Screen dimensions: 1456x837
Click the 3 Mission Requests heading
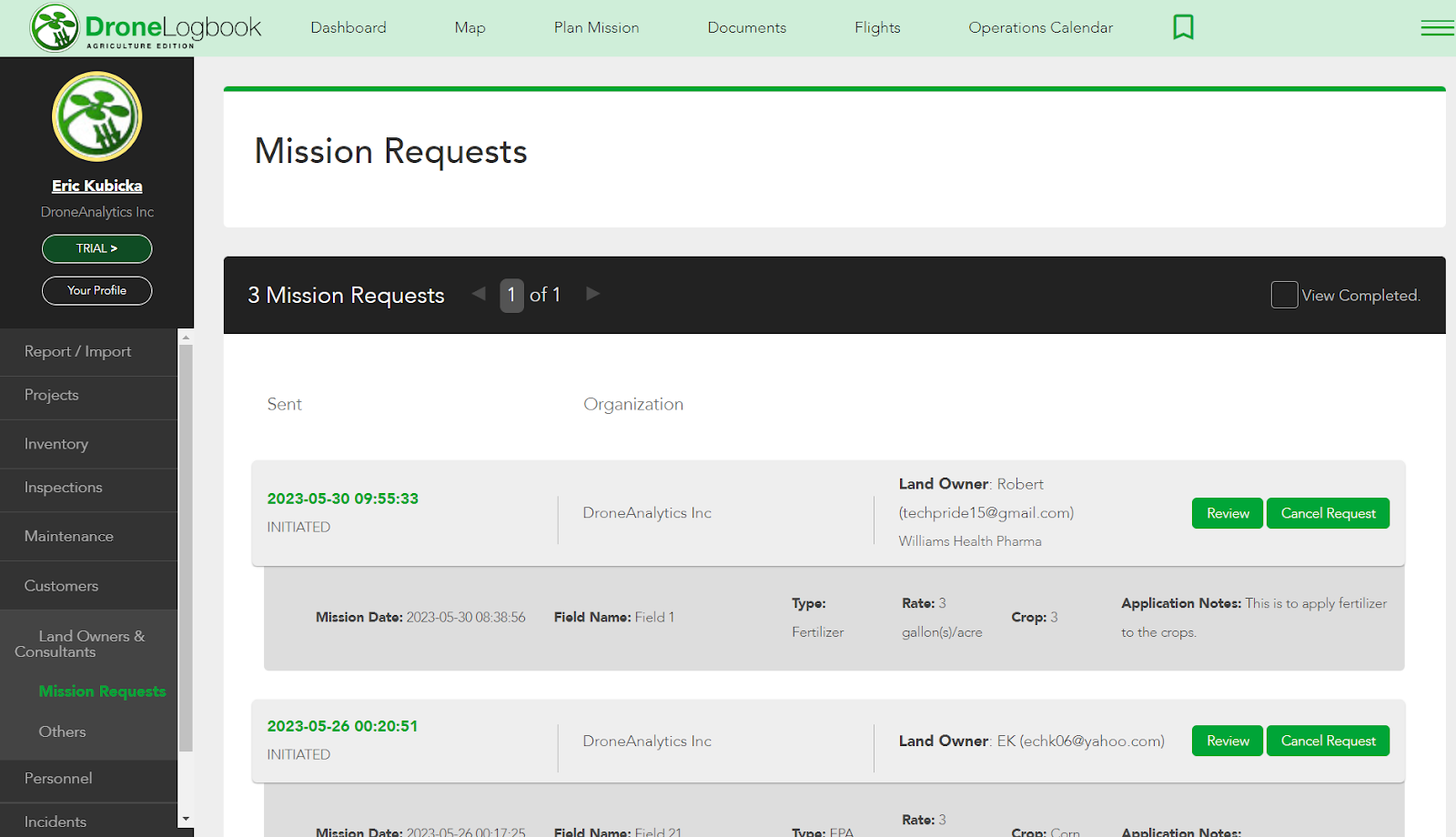346,295
